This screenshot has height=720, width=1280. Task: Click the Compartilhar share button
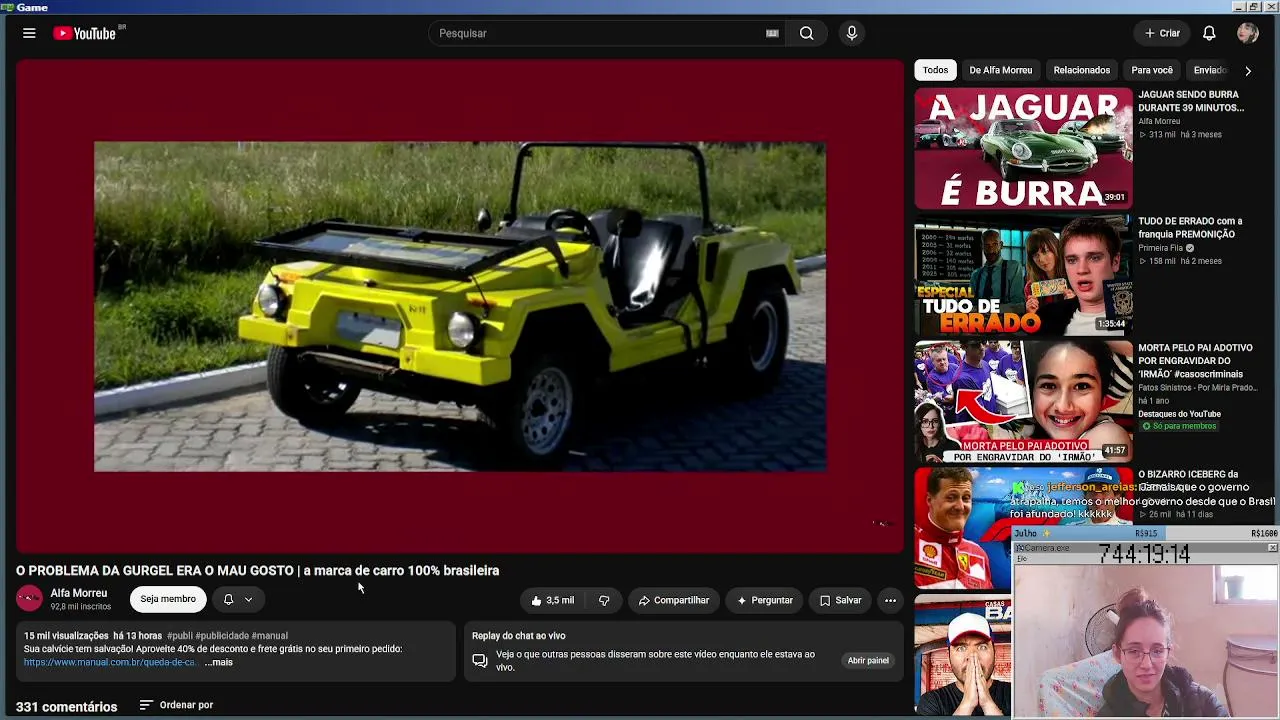[x=674, y=600]
